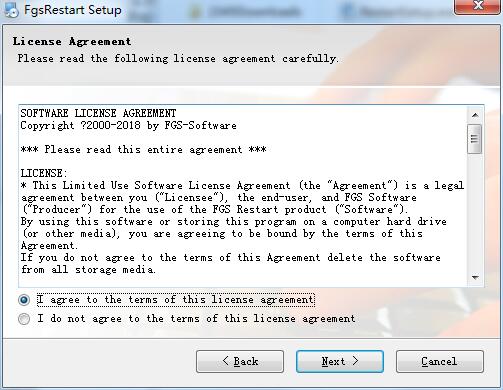
Task: Click the SOFTWARE LICENSE AGREEMENT heading line
Action: (x=98, y=113)
